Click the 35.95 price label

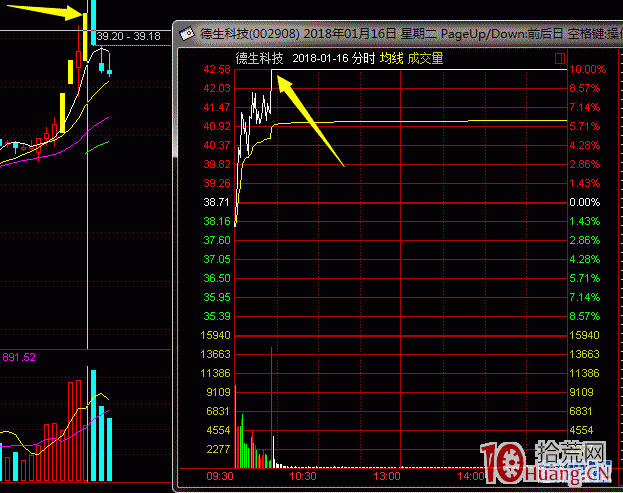[x=217, y=297]
